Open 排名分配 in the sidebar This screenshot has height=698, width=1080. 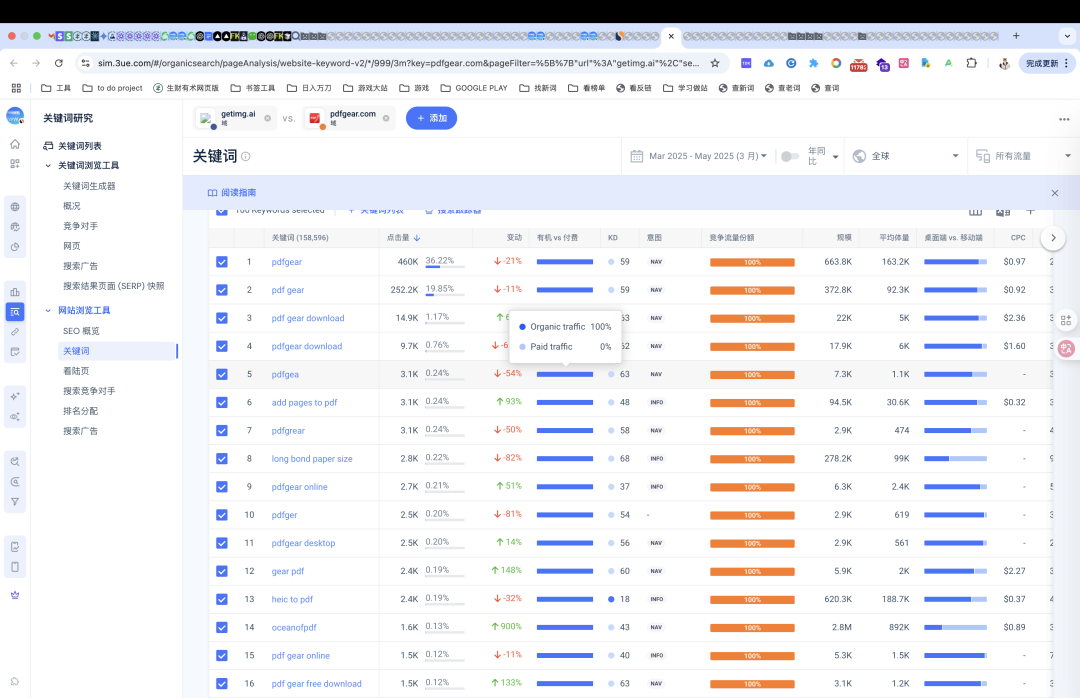tap(81, 411)
